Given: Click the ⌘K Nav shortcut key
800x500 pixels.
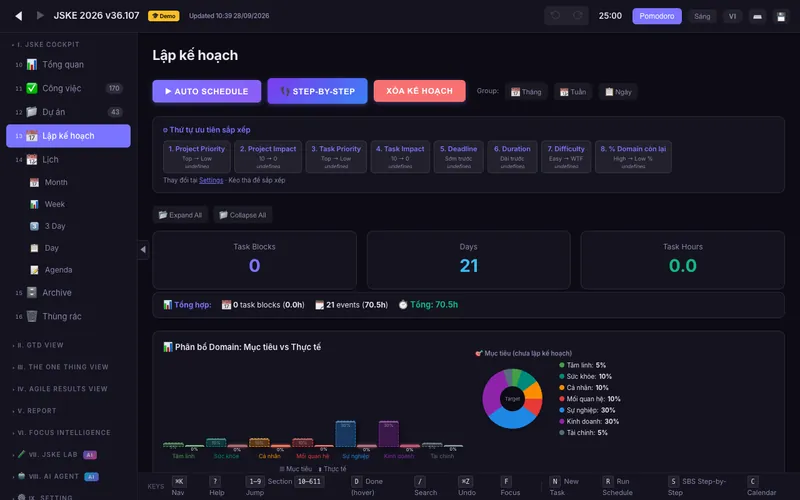Looking at the screenshot, I should (x=179, y=481).
